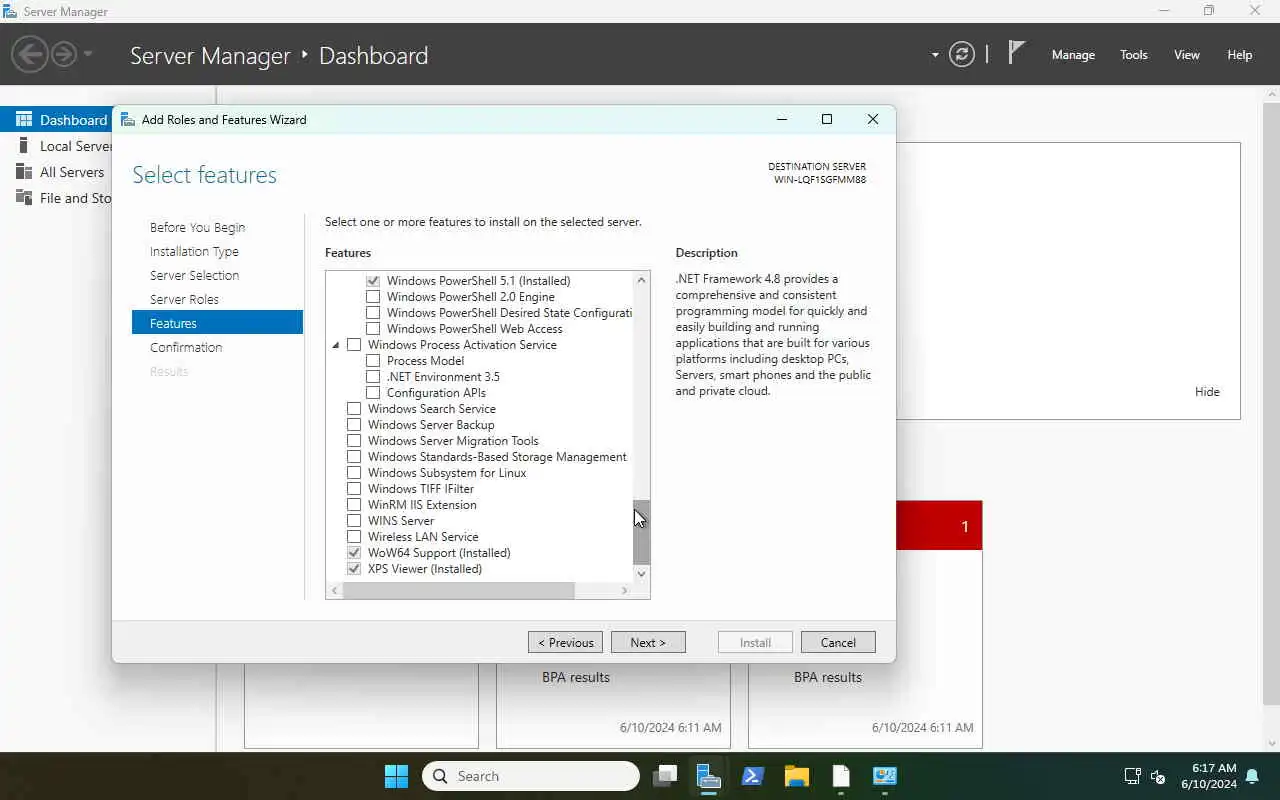Check Windows Server Migration Tools
The image size is (1280, 800).
point(354,441)
